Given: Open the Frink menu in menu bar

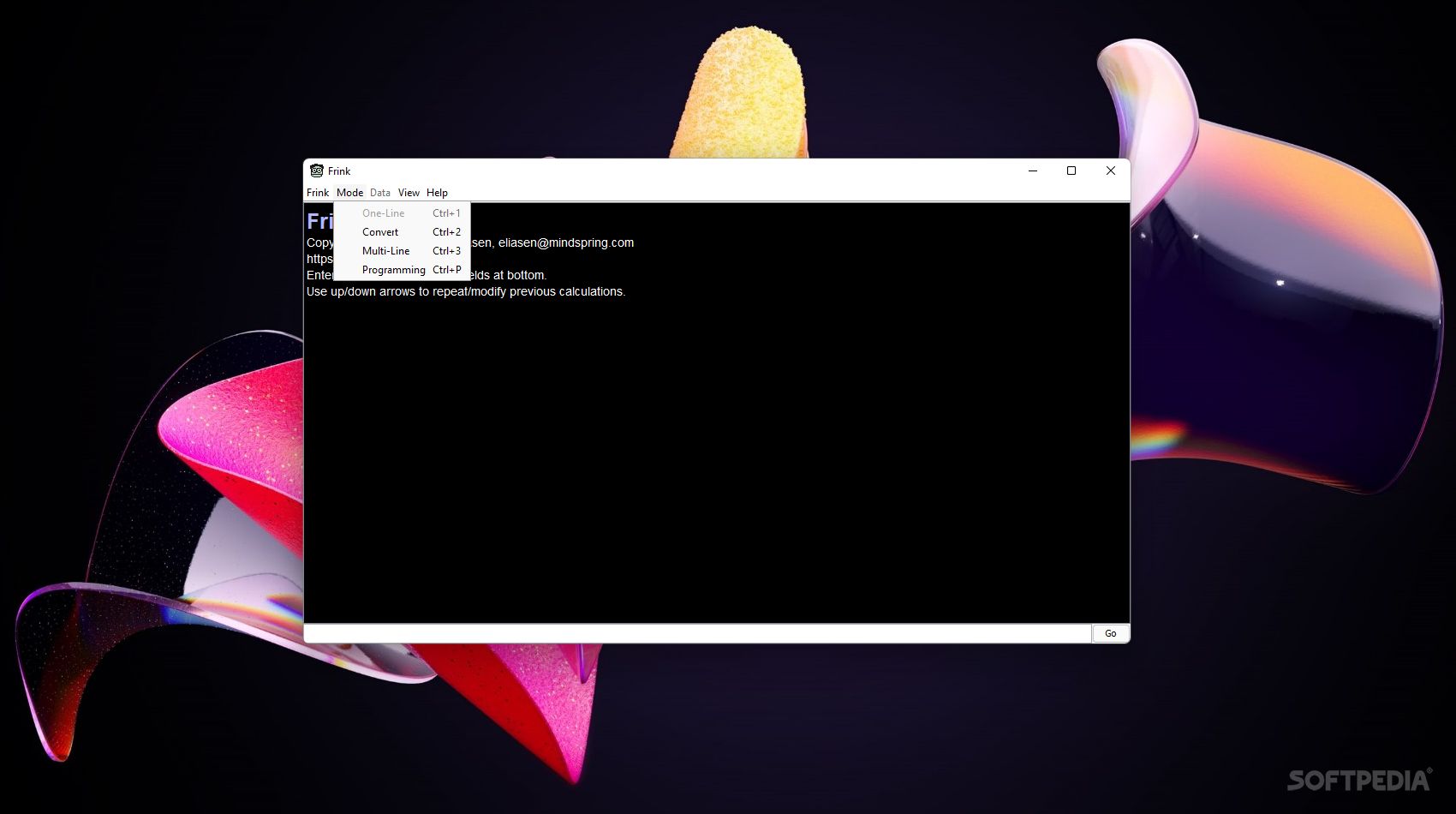Looking at the screenshot, I should click(x=317, y=193).
